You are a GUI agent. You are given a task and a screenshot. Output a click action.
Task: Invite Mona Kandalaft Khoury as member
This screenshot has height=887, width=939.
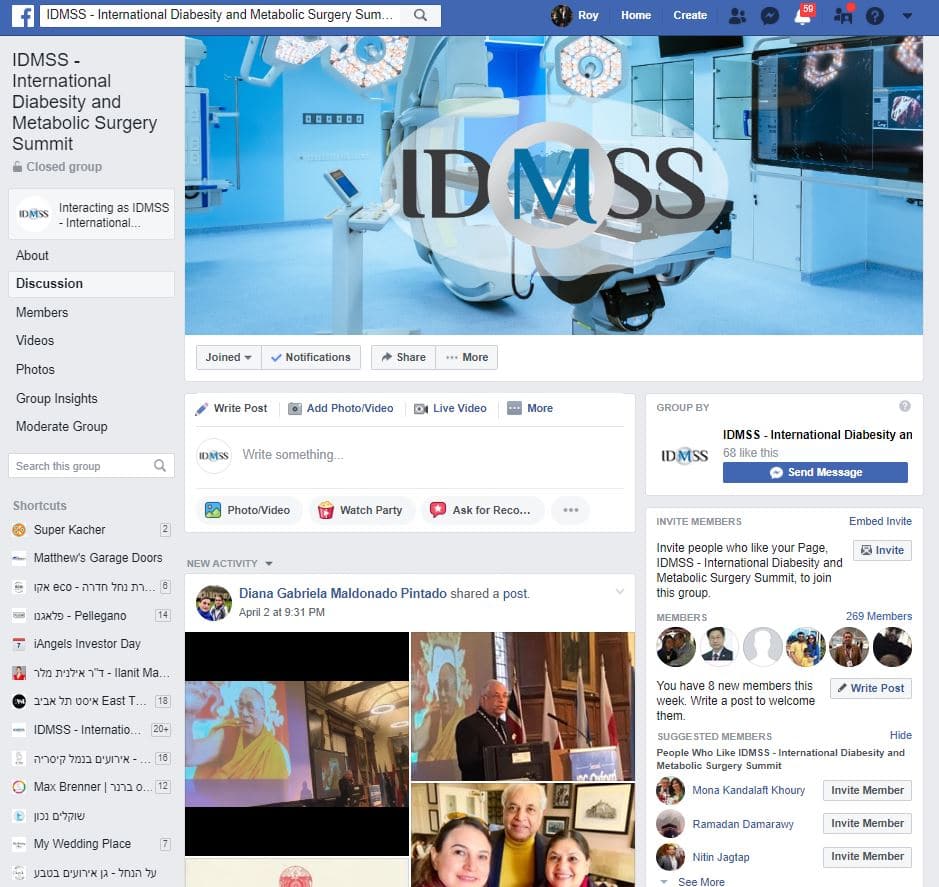point(867,790)
